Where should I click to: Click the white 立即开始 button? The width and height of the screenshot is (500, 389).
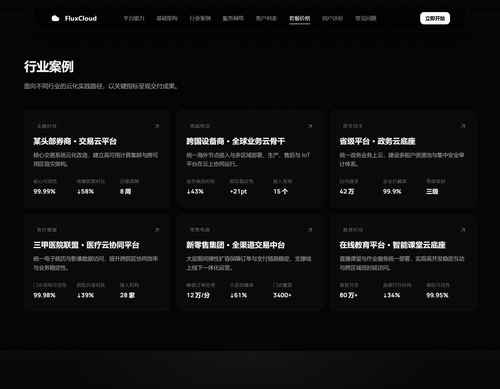[435, 18]
